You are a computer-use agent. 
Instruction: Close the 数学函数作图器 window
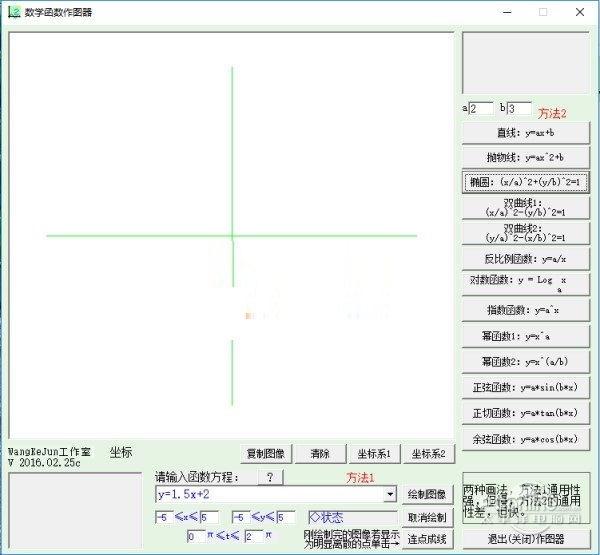[580, 12]
